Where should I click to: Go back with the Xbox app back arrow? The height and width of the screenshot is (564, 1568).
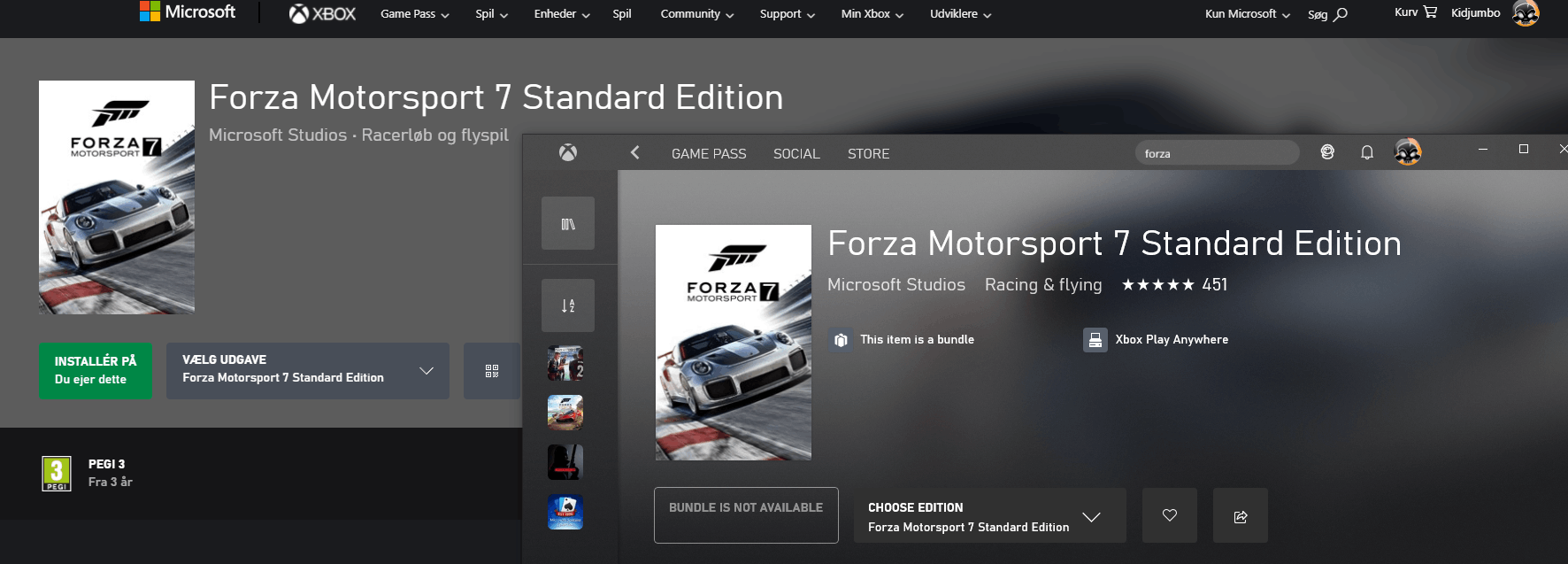click(634, 152)
